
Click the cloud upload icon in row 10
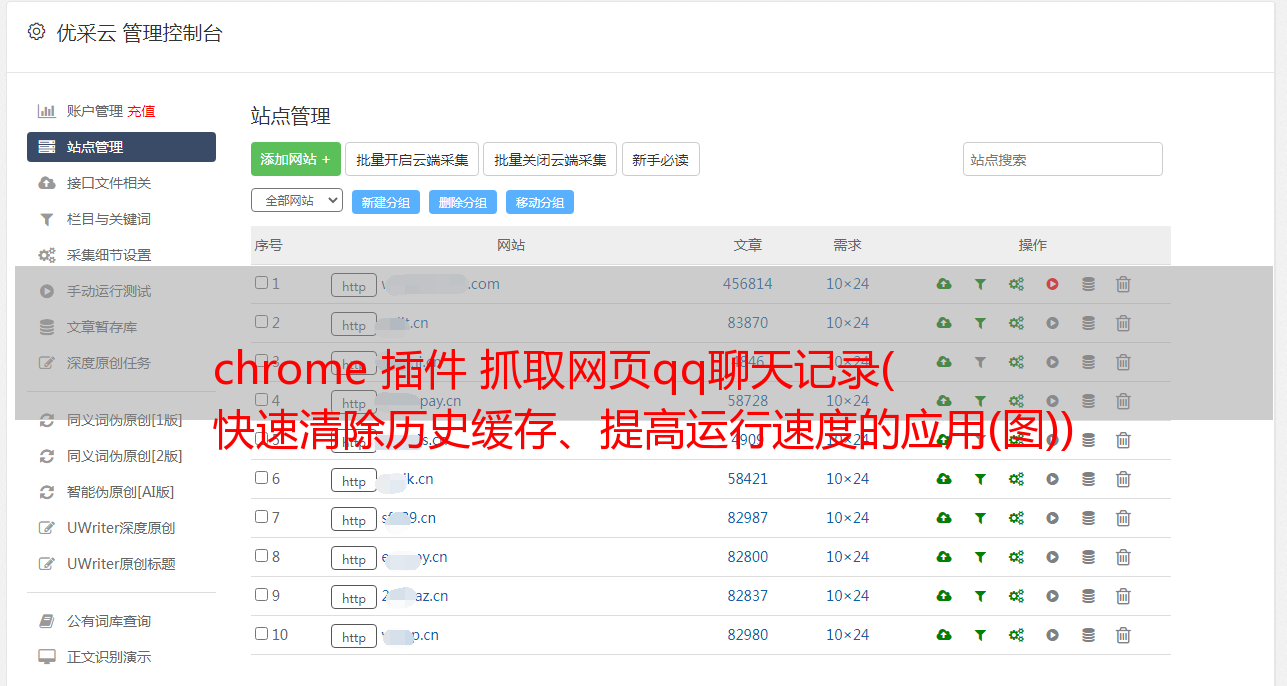[944, 635]
